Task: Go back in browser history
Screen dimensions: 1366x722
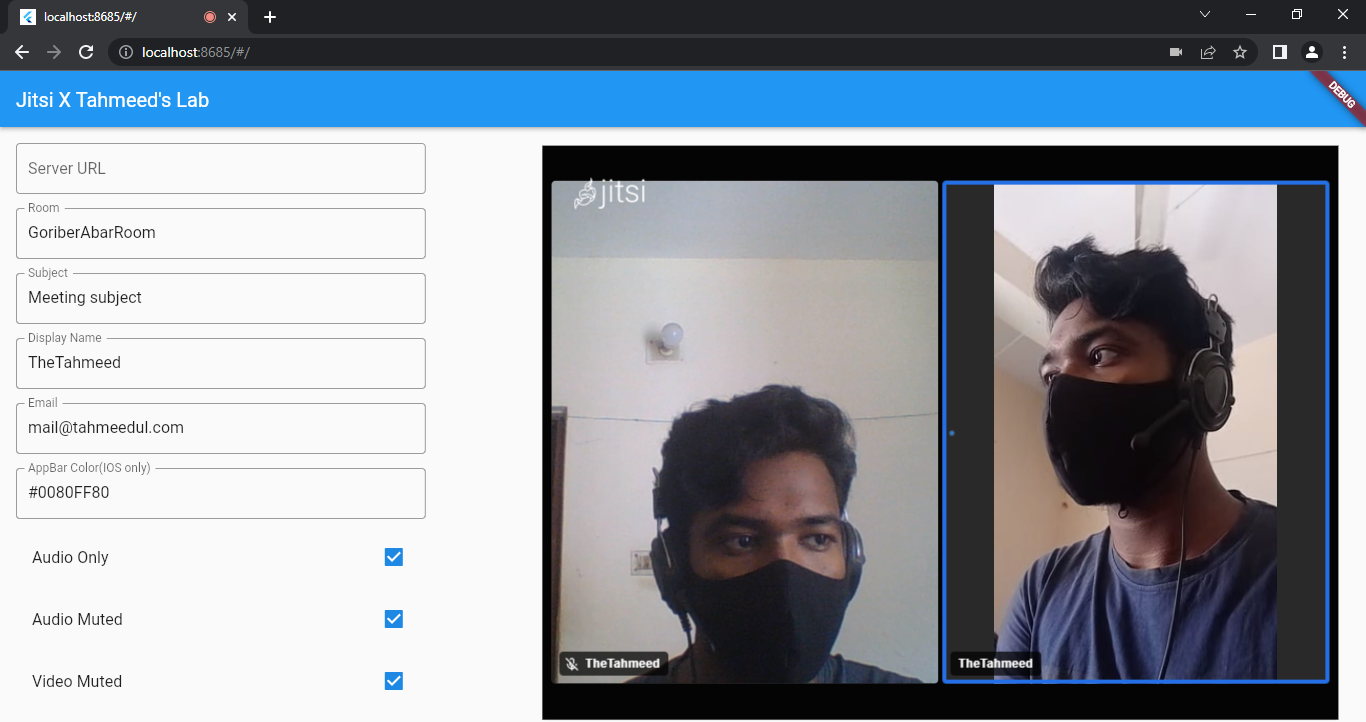Action: coord(22,52)
